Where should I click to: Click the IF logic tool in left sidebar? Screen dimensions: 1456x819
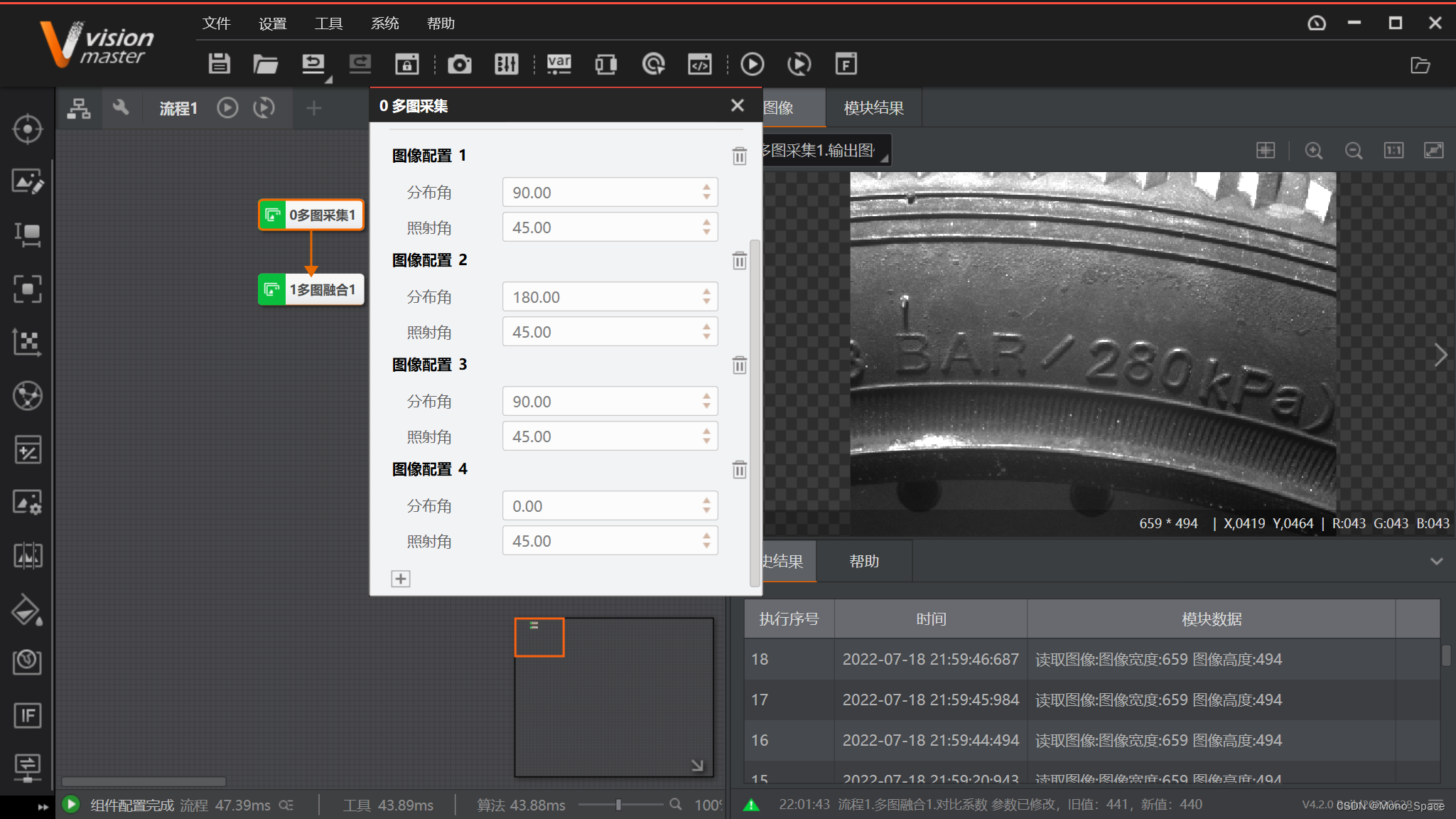click(27, 715)
